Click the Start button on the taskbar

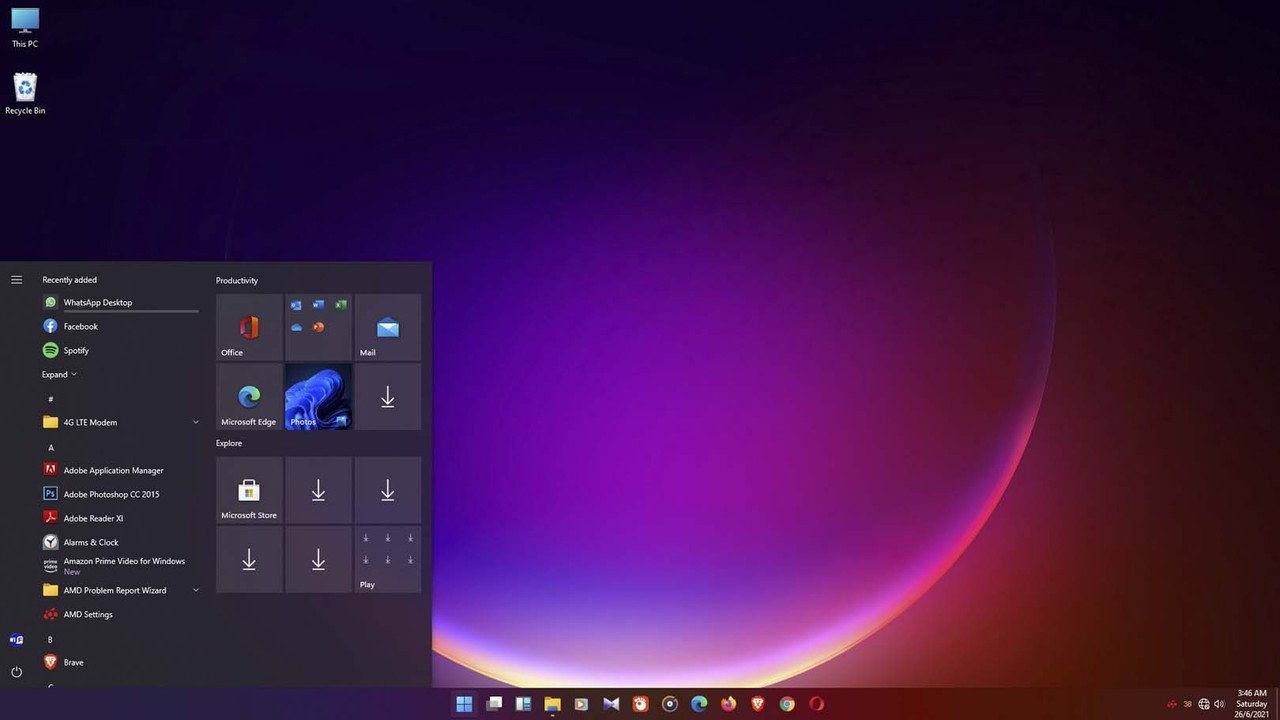tap(464, 704)
